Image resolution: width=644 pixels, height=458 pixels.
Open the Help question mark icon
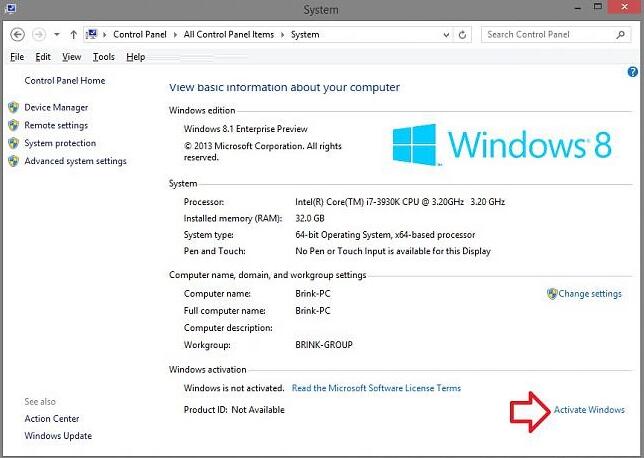click(632, 72)
